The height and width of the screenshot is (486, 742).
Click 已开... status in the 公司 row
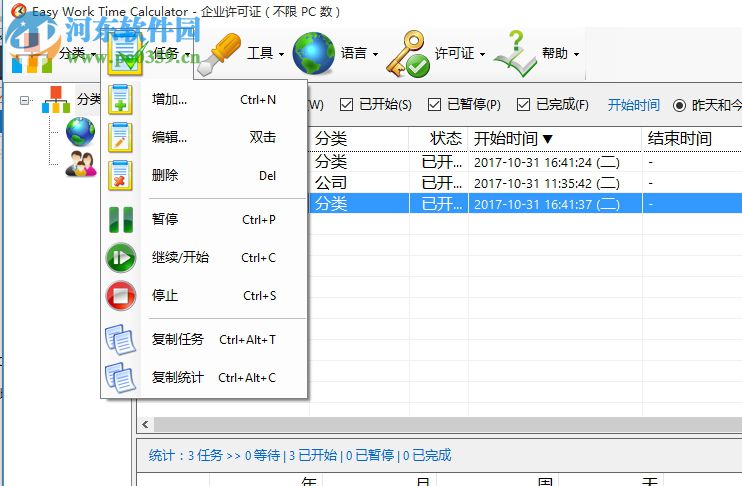(x=442, y=183)
